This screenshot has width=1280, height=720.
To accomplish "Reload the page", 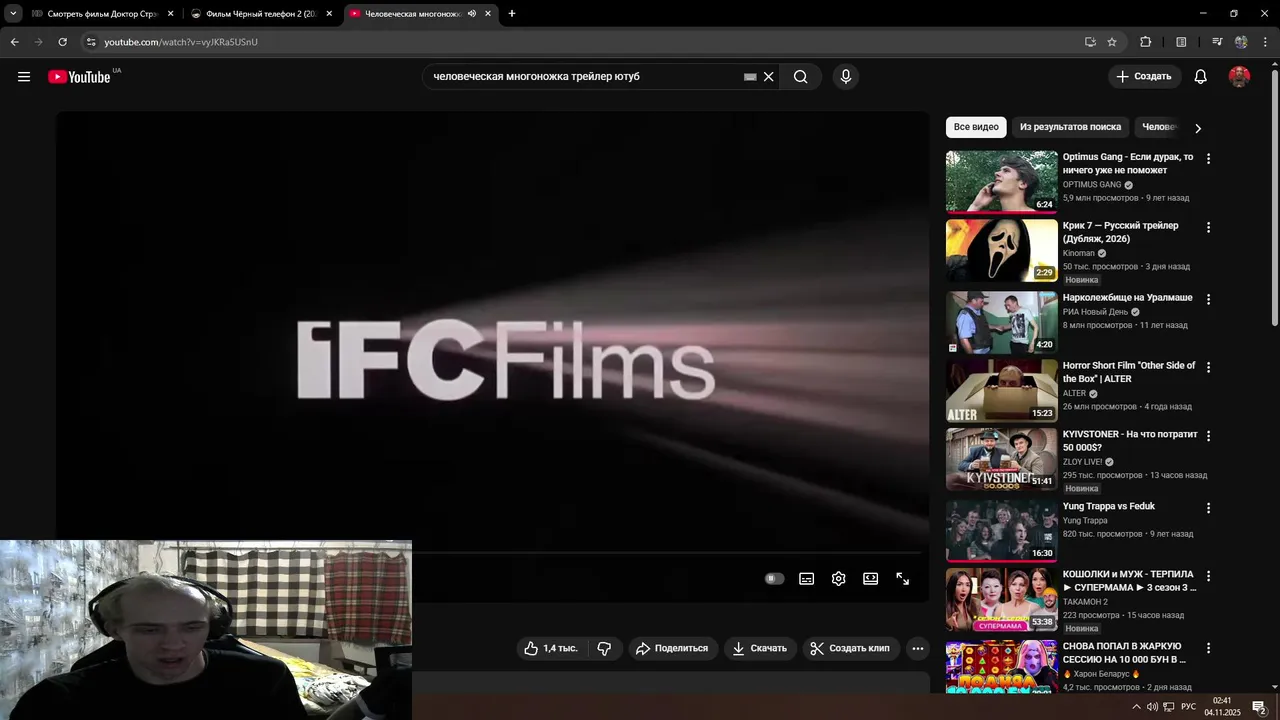I will point(62,42).
